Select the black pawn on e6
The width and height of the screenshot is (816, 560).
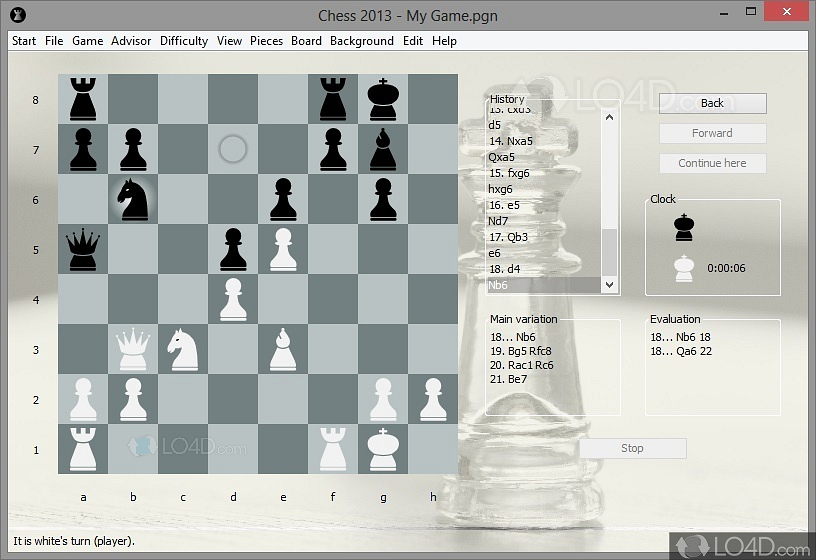283,199
